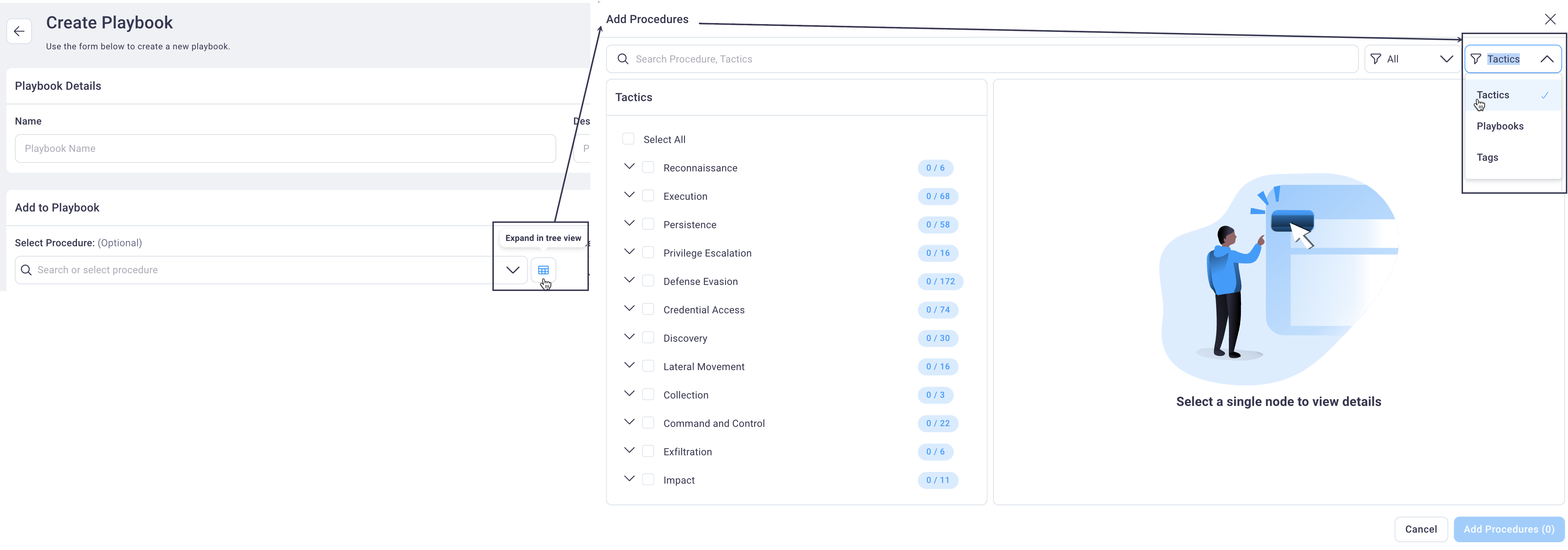The height and width of the screenshot is (550, 1568).
Task: Open the Tactics filter dropdown
Action: click(x=1511, y=58)
